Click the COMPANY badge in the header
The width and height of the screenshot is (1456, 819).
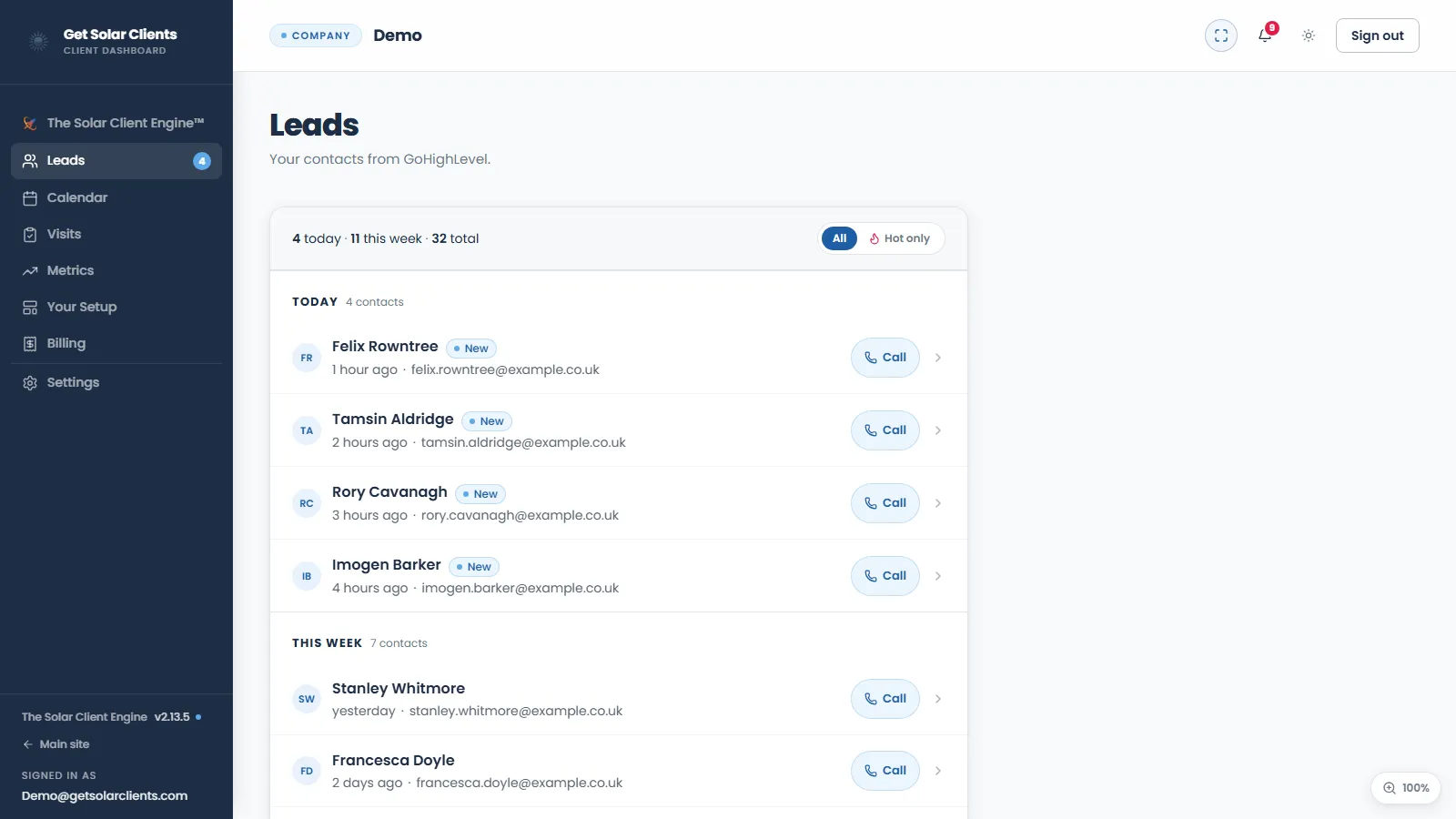coord(316,35)
